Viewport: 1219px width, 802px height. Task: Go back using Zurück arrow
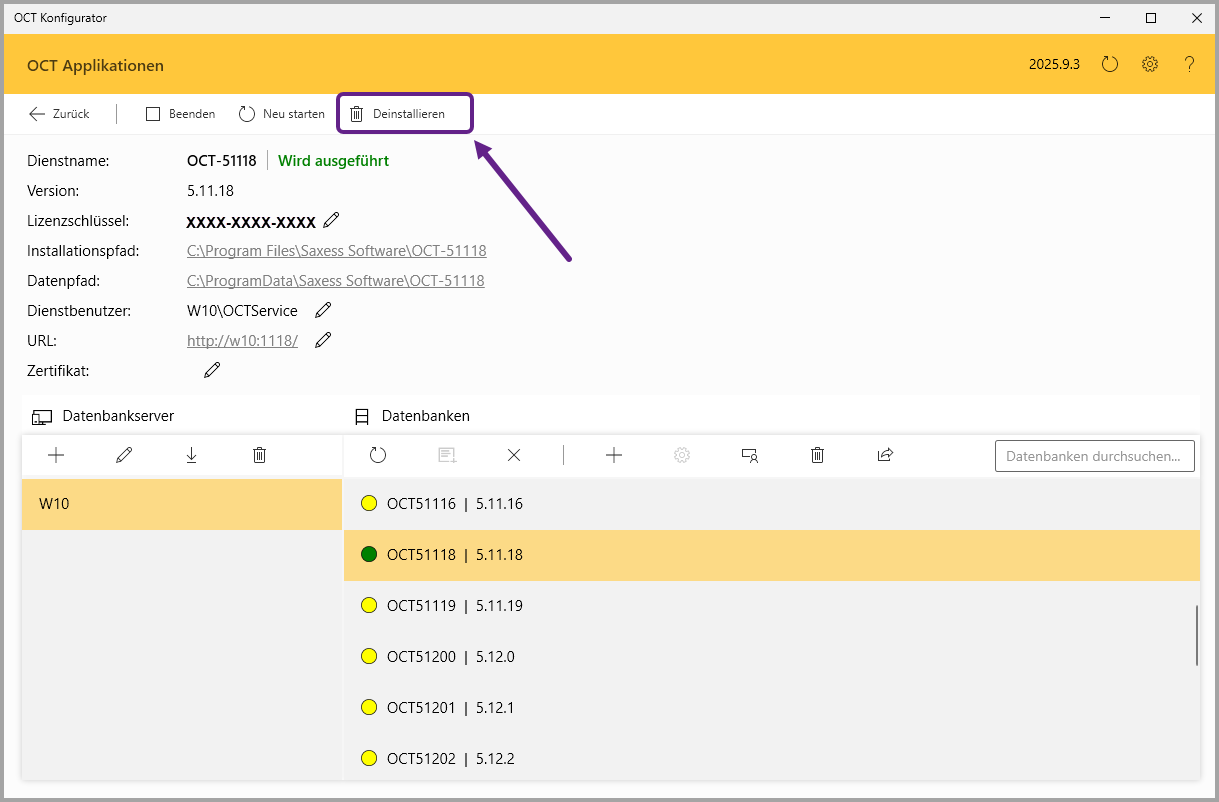(59, 114)
